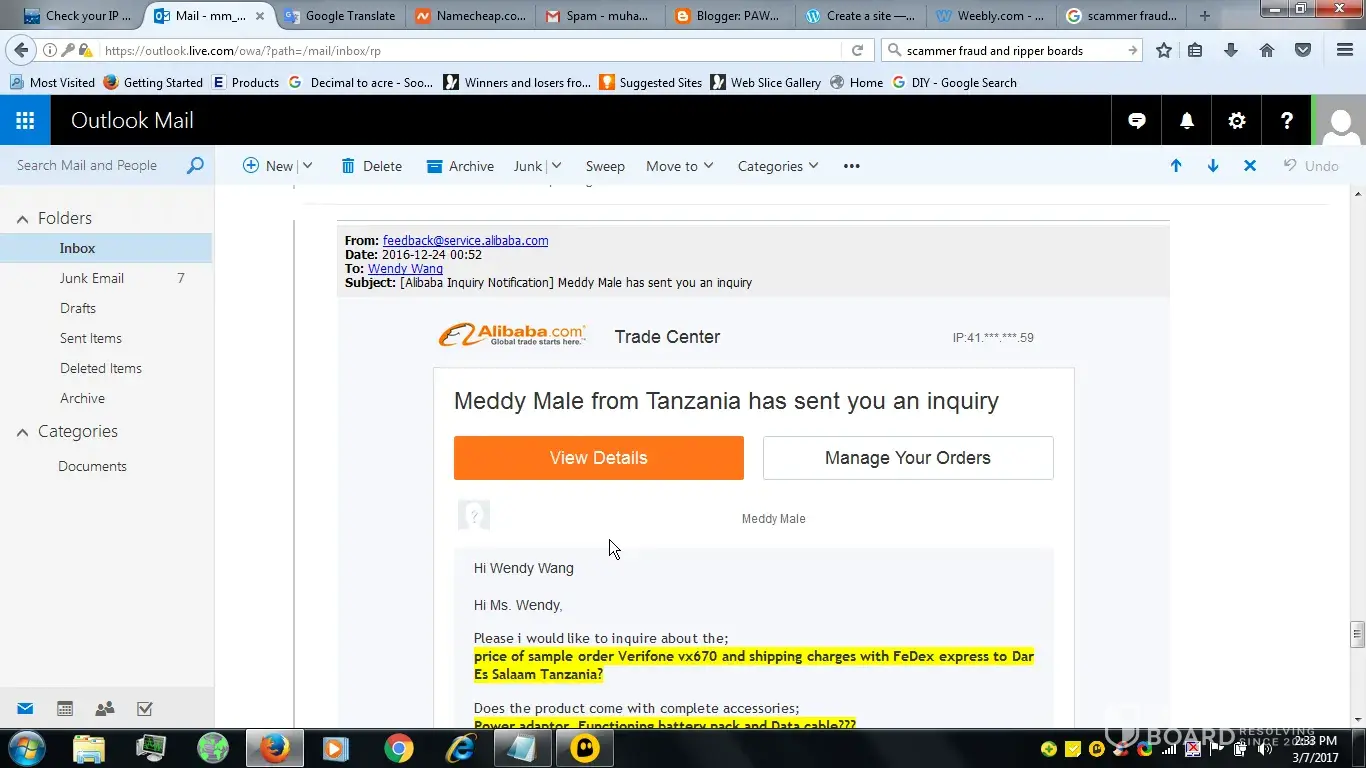Show site information icon in address bar
The width and height of the screenshot is (1366, 768).
click(x=50, y=51)
